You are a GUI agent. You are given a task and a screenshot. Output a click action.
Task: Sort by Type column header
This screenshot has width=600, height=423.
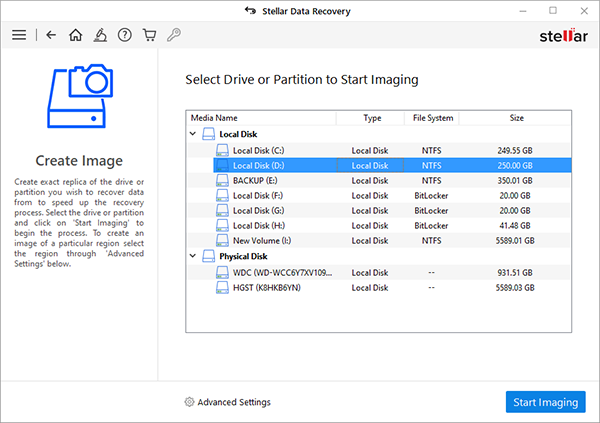click(x=370, y=118)
